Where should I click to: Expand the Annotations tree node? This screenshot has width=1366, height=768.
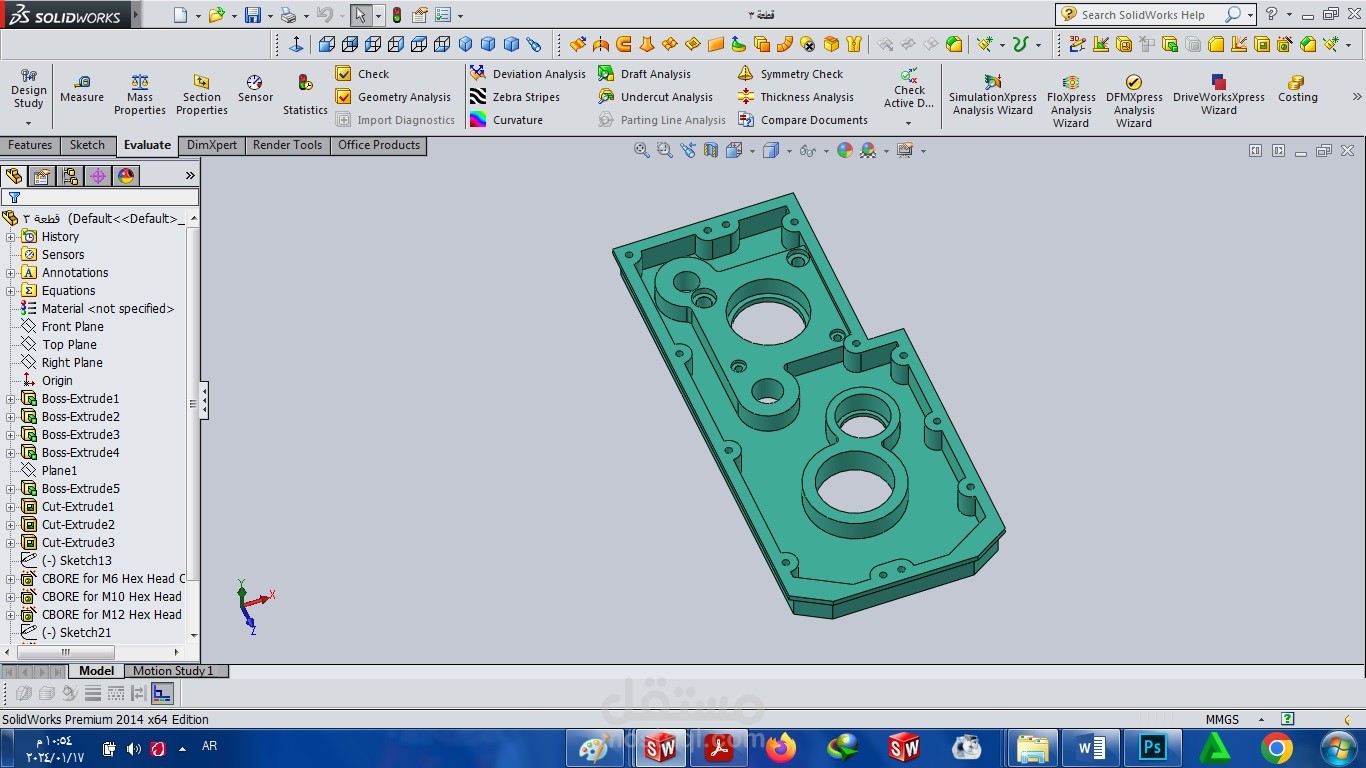point(11,273)
